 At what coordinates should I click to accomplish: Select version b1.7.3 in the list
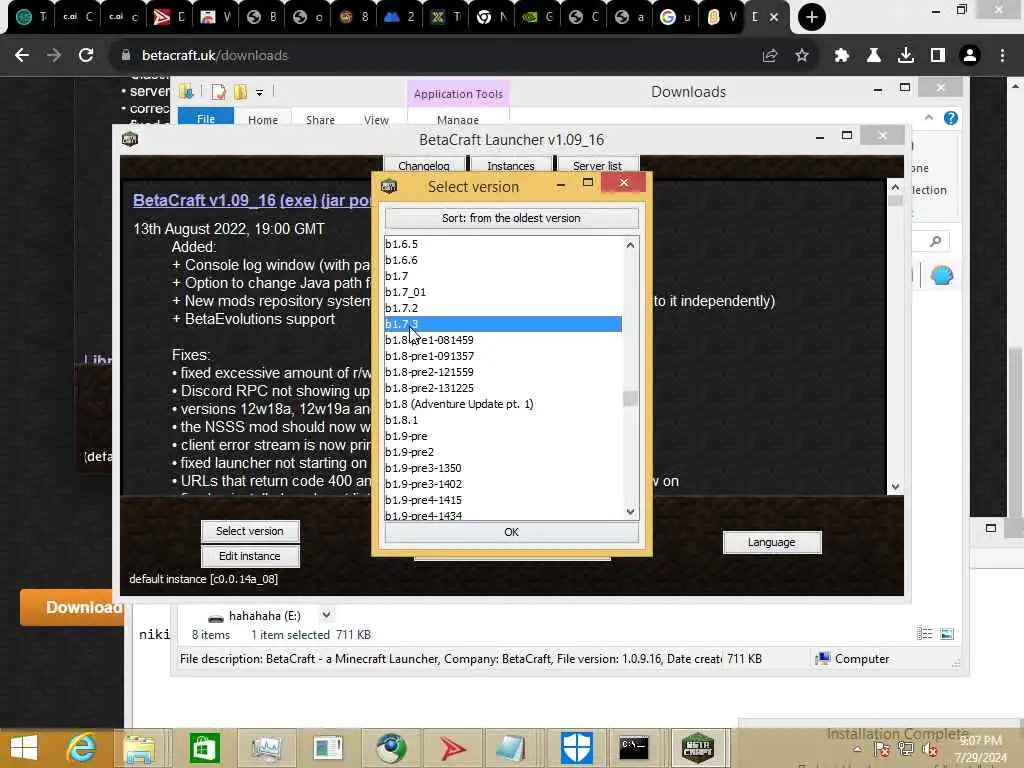[503, 324]
